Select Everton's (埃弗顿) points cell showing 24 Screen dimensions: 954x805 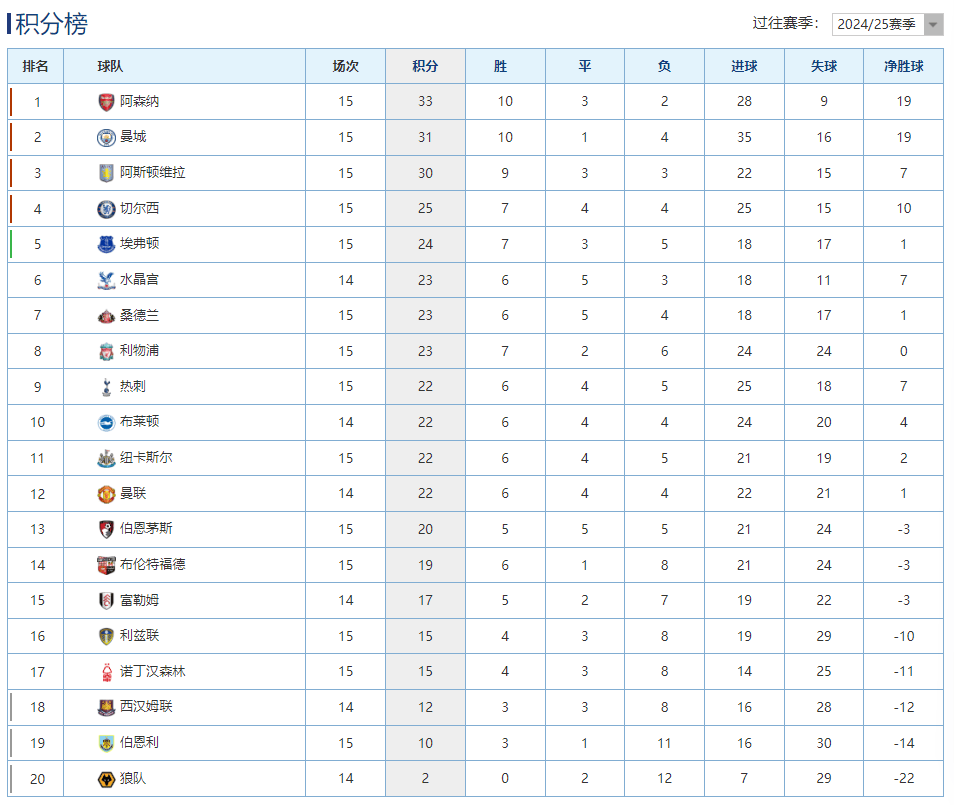coord(425,244)
